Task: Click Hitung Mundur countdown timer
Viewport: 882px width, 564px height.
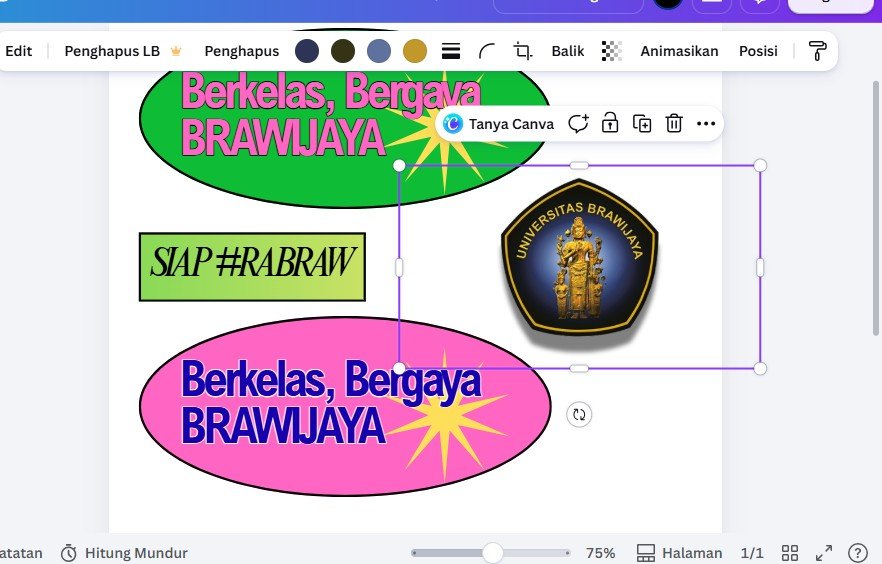Action: (x=124, y=553)
